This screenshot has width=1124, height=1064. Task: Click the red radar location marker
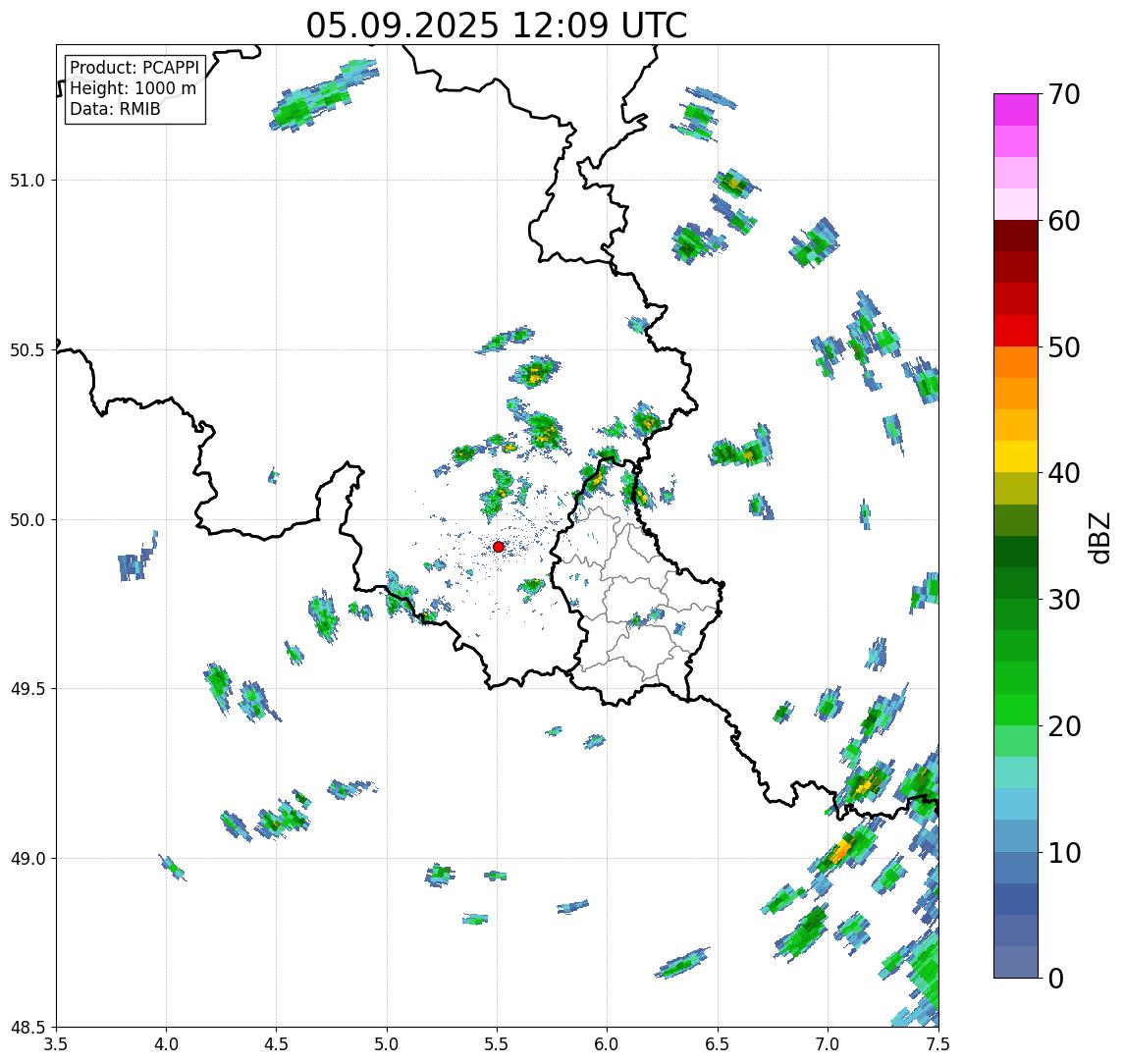pyautogui.click(x=499, y=547)
